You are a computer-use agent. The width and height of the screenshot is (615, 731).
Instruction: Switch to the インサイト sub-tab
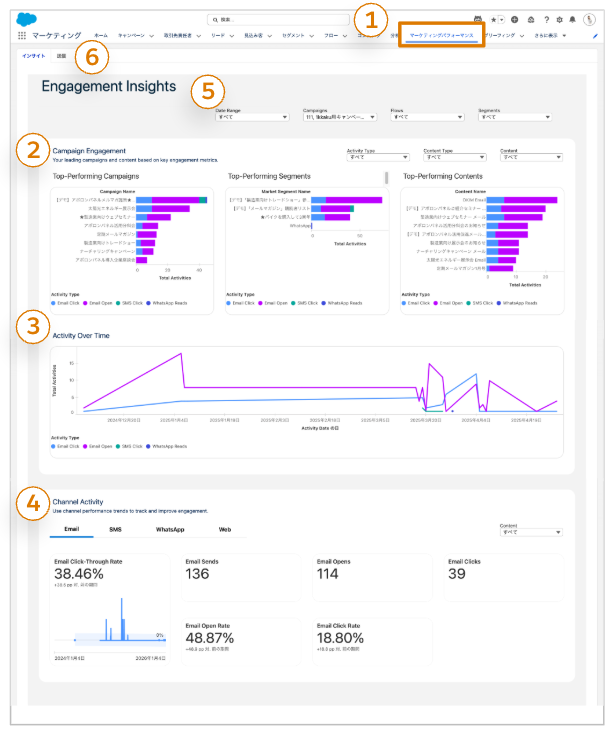(x=34, y=56)
